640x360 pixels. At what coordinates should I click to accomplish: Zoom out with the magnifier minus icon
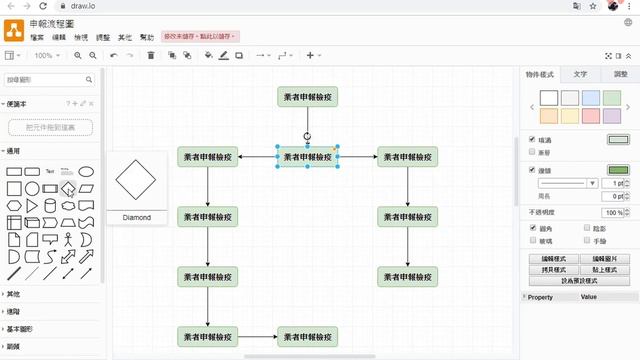[93, 56]
